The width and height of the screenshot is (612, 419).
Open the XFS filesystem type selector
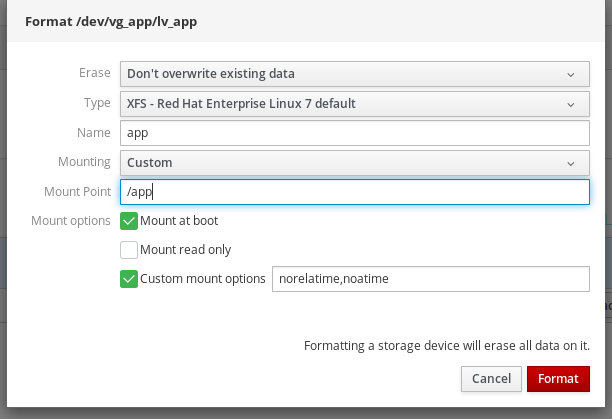[354, 103]
